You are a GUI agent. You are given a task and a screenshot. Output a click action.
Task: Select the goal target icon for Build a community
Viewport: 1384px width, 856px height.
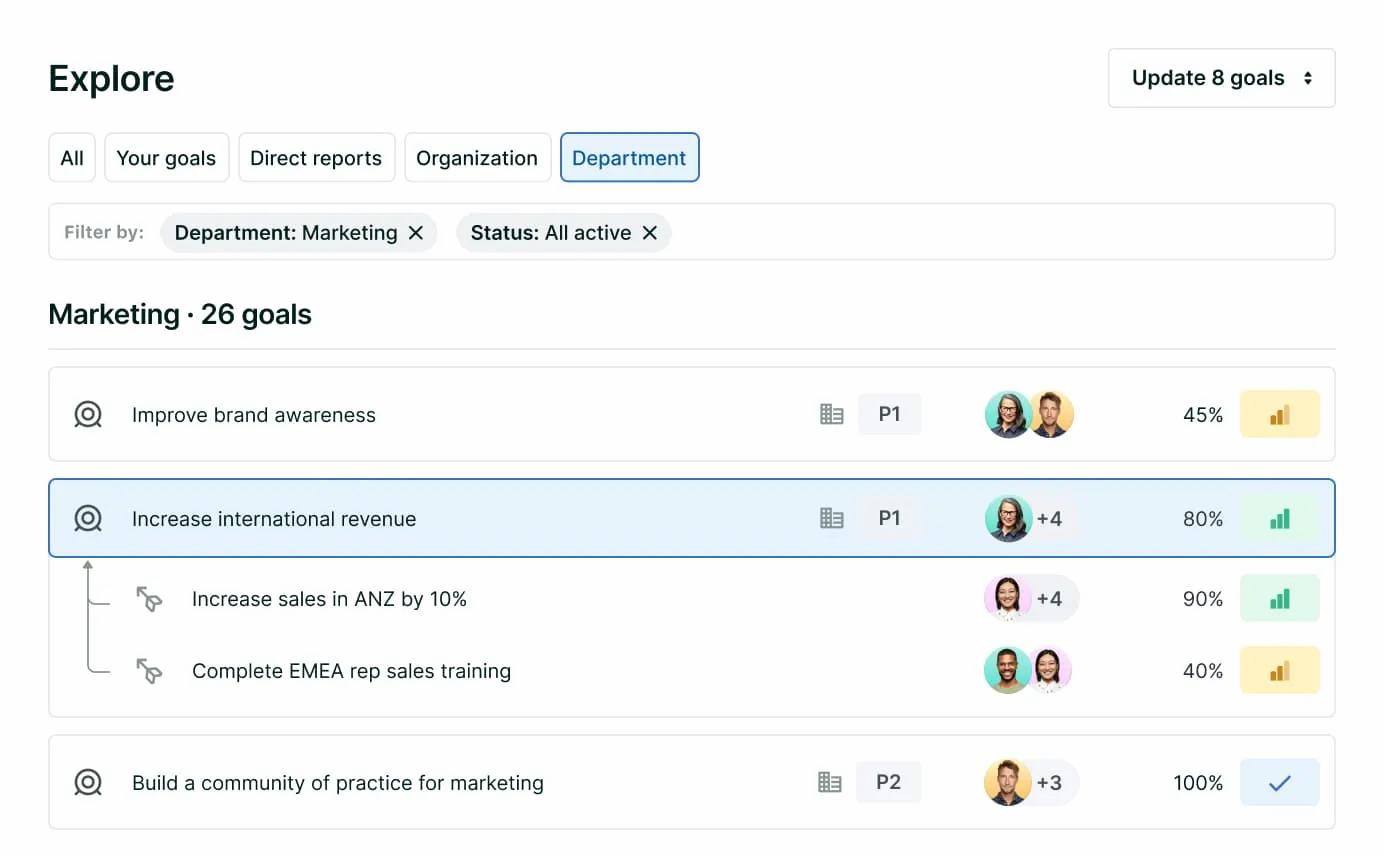pos(87,783)
